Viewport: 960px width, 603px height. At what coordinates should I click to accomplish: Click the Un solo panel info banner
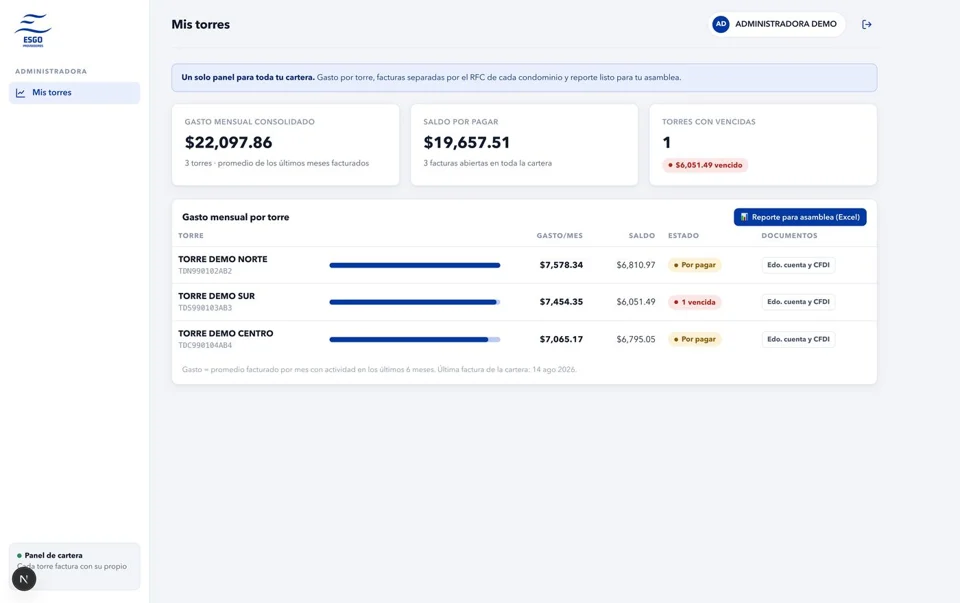pos(524,78)
